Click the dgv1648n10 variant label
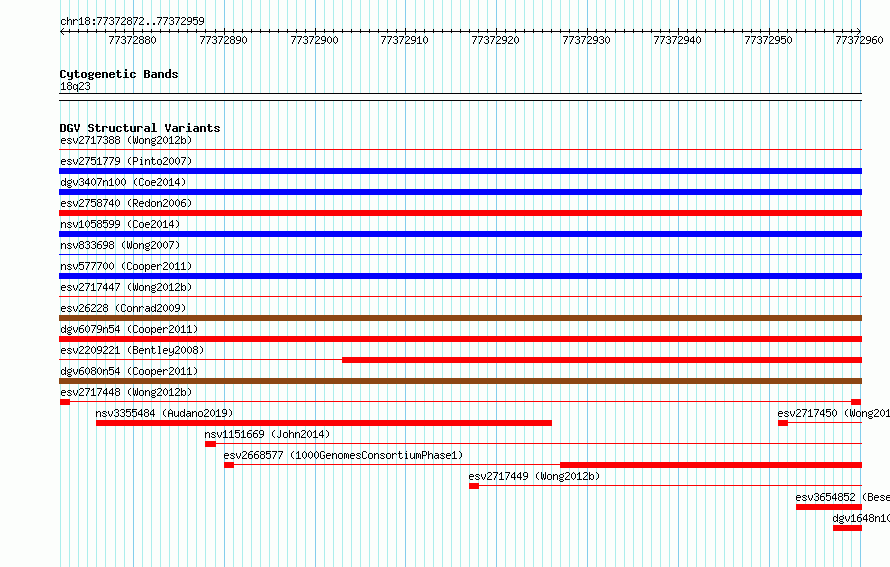The height and width of the screenshot is (567, 890). click(x=861, y=518)
